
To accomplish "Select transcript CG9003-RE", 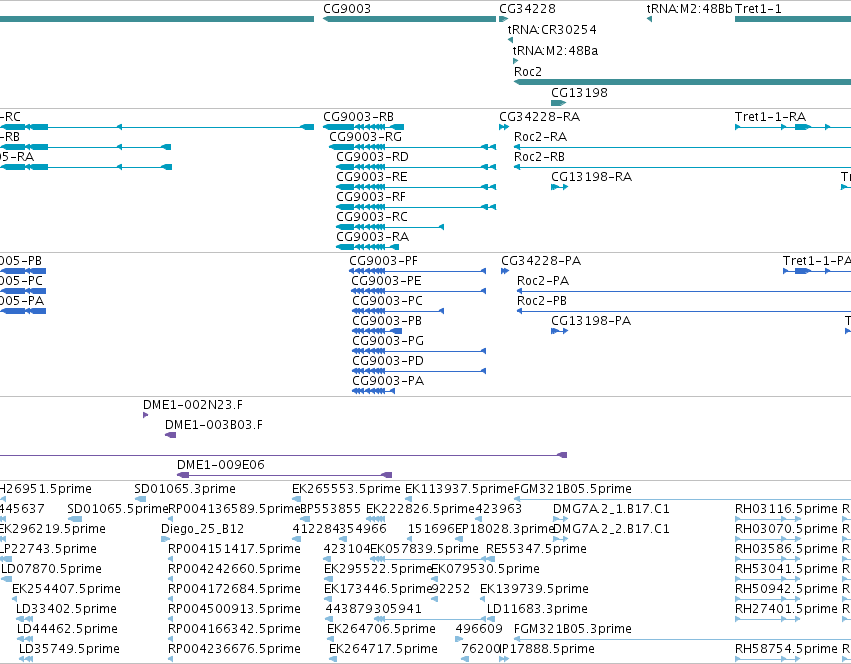I will (372, 177).
